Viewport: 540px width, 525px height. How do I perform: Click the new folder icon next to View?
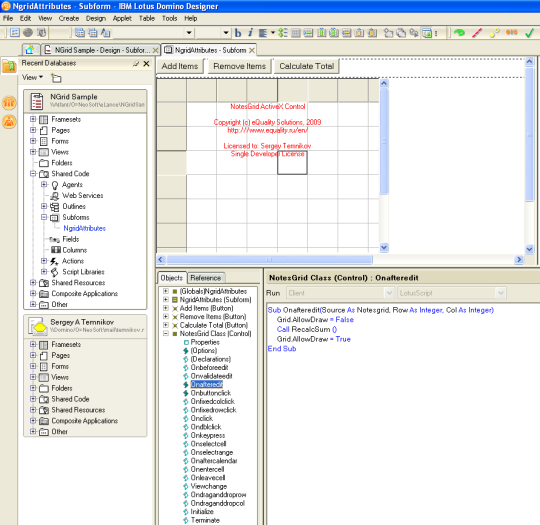point(56,78)
